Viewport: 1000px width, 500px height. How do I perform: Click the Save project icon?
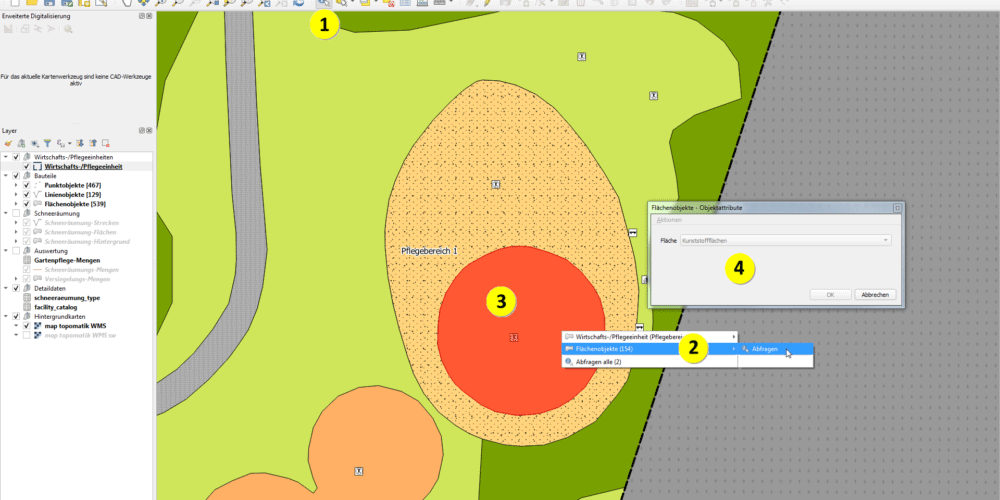click(x=51, y=3)
